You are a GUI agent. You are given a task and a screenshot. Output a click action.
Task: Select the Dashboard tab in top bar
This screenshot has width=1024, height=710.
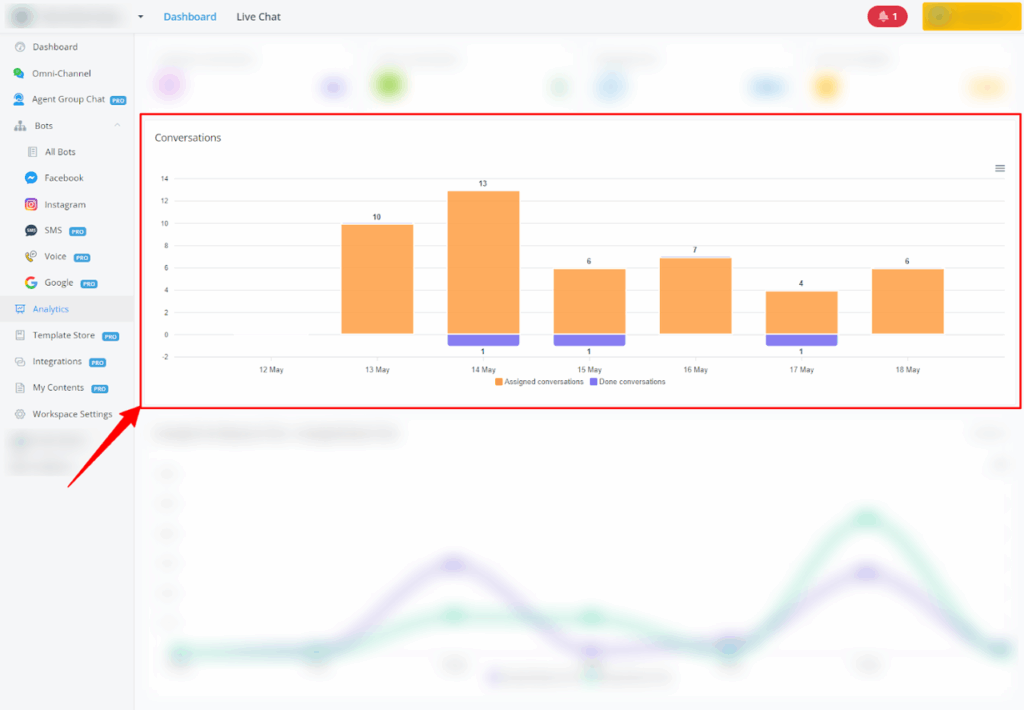190,17
